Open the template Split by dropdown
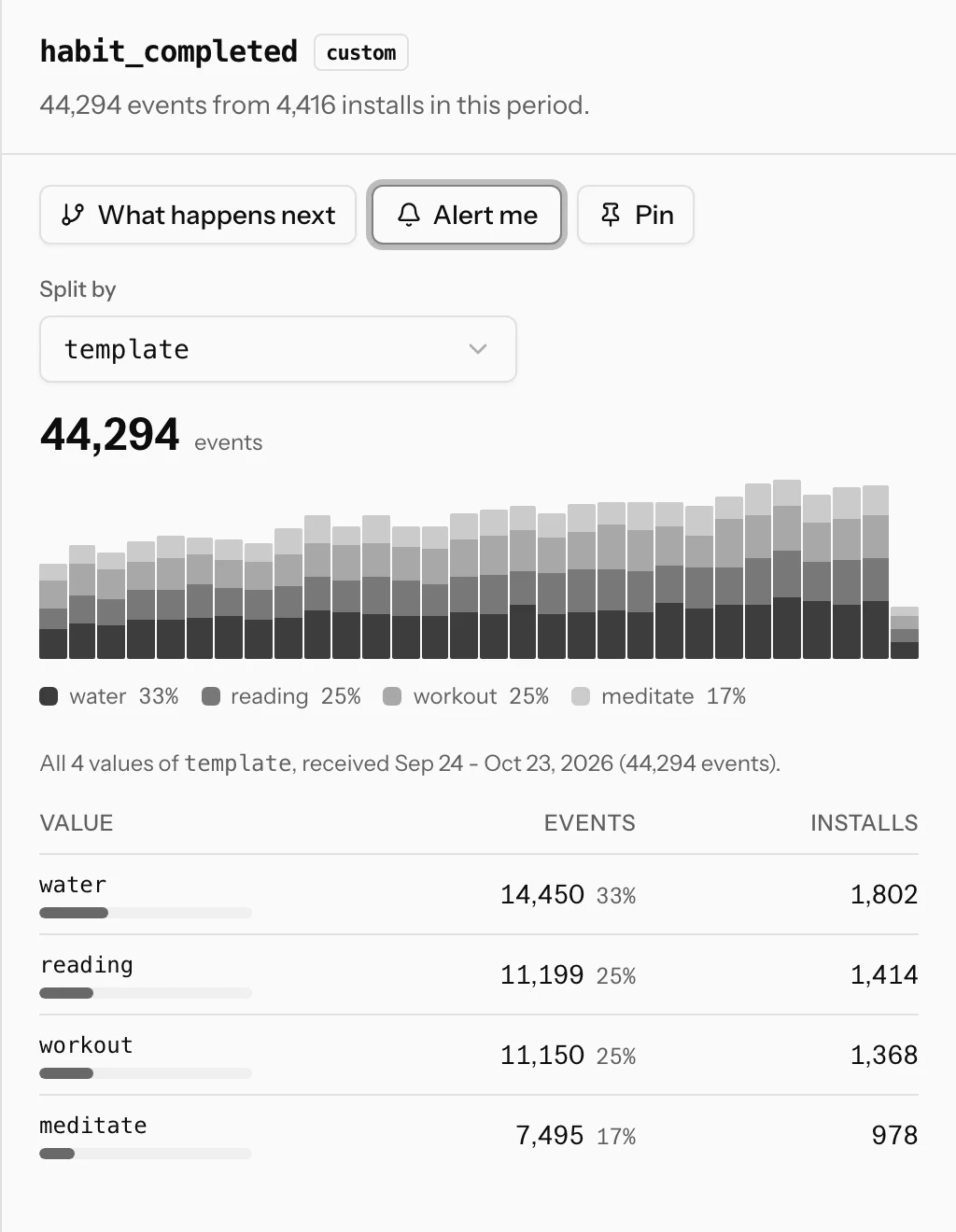This screenshot has height=1232, width=956. pyautogui.click(x=278, y=349)
